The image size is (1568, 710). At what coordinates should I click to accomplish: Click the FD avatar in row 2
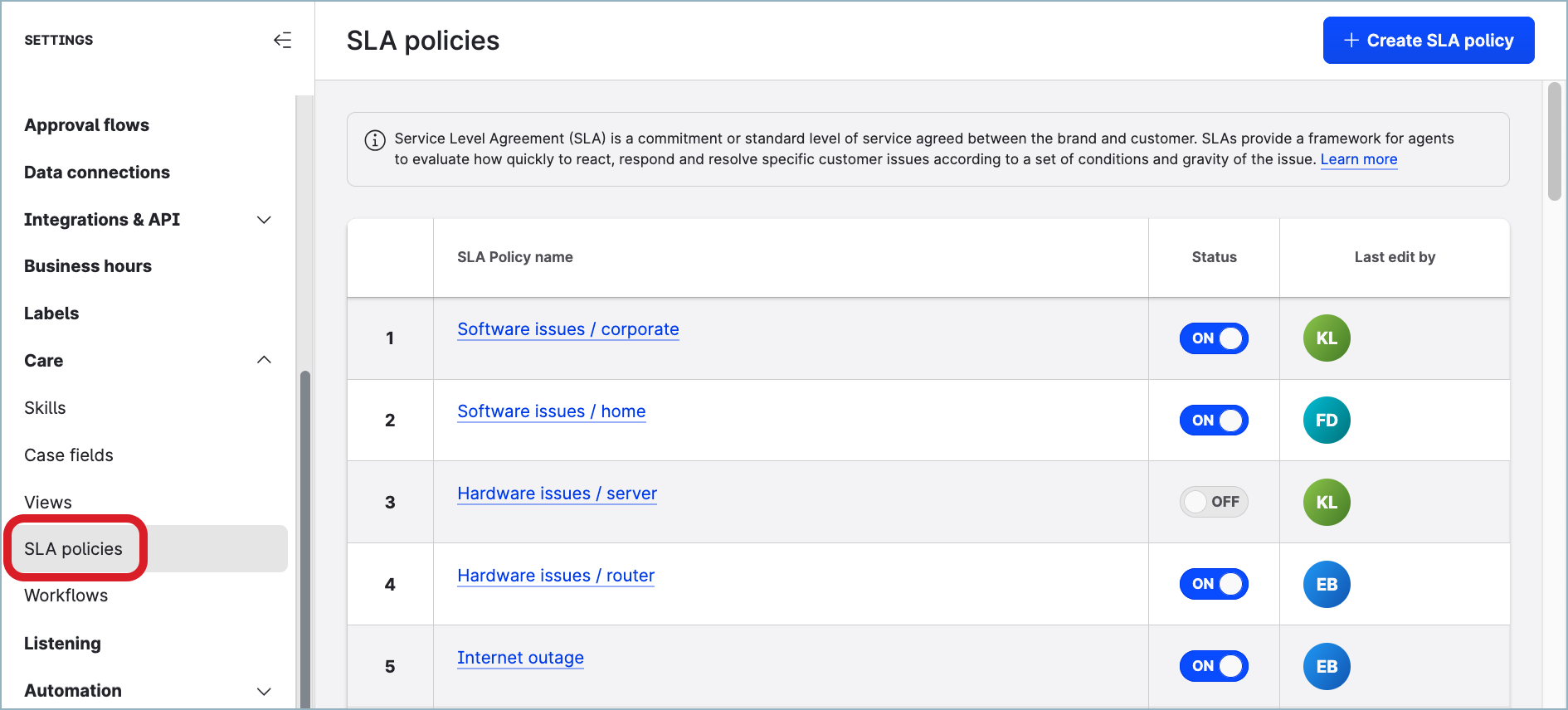coord(1326,421)
